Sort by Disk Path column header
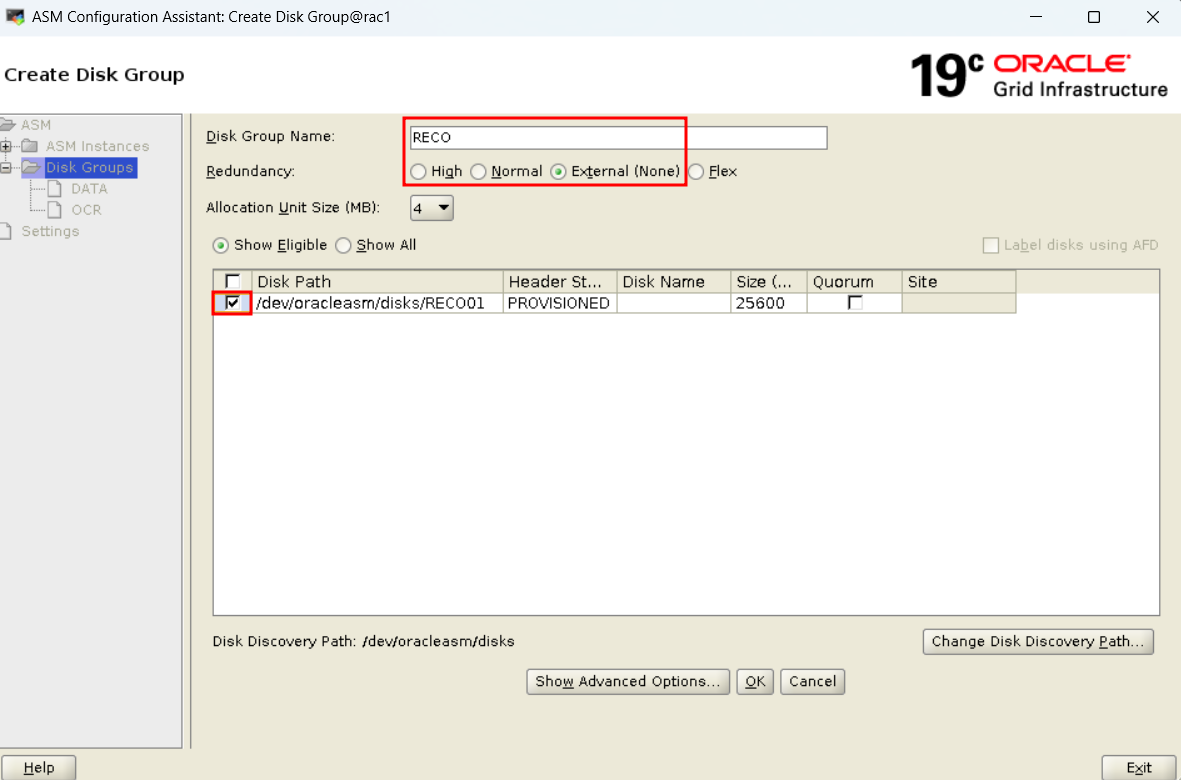 (x=377, y=282)
